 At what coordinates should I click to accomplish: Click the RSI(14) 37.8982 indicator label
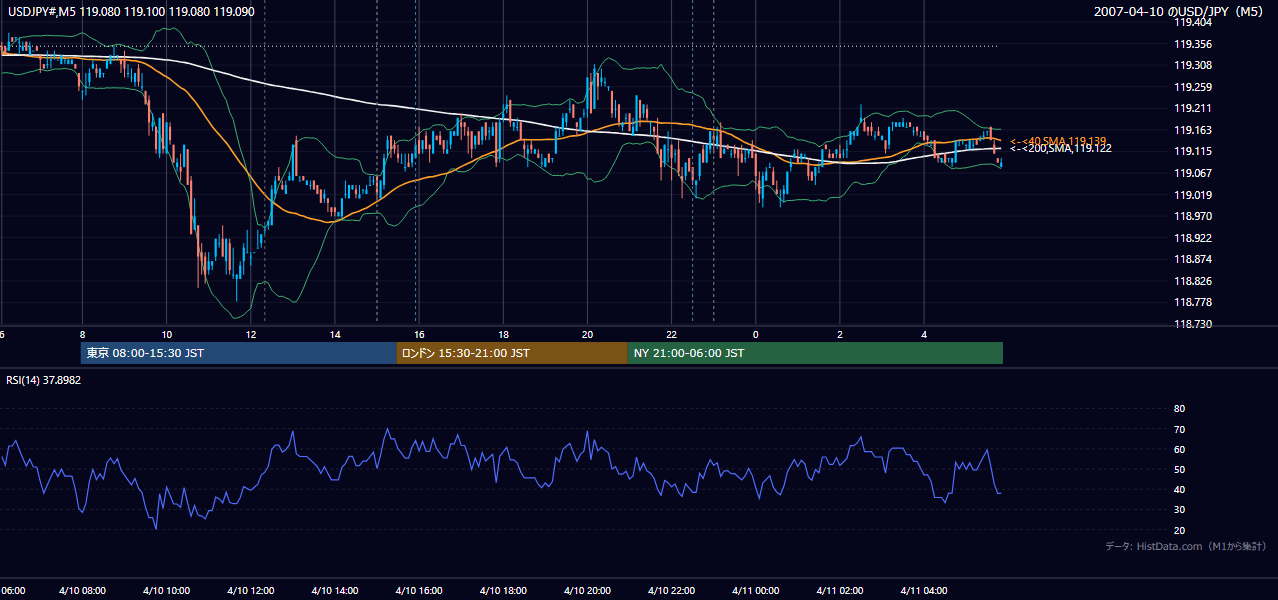coord(44,380)
